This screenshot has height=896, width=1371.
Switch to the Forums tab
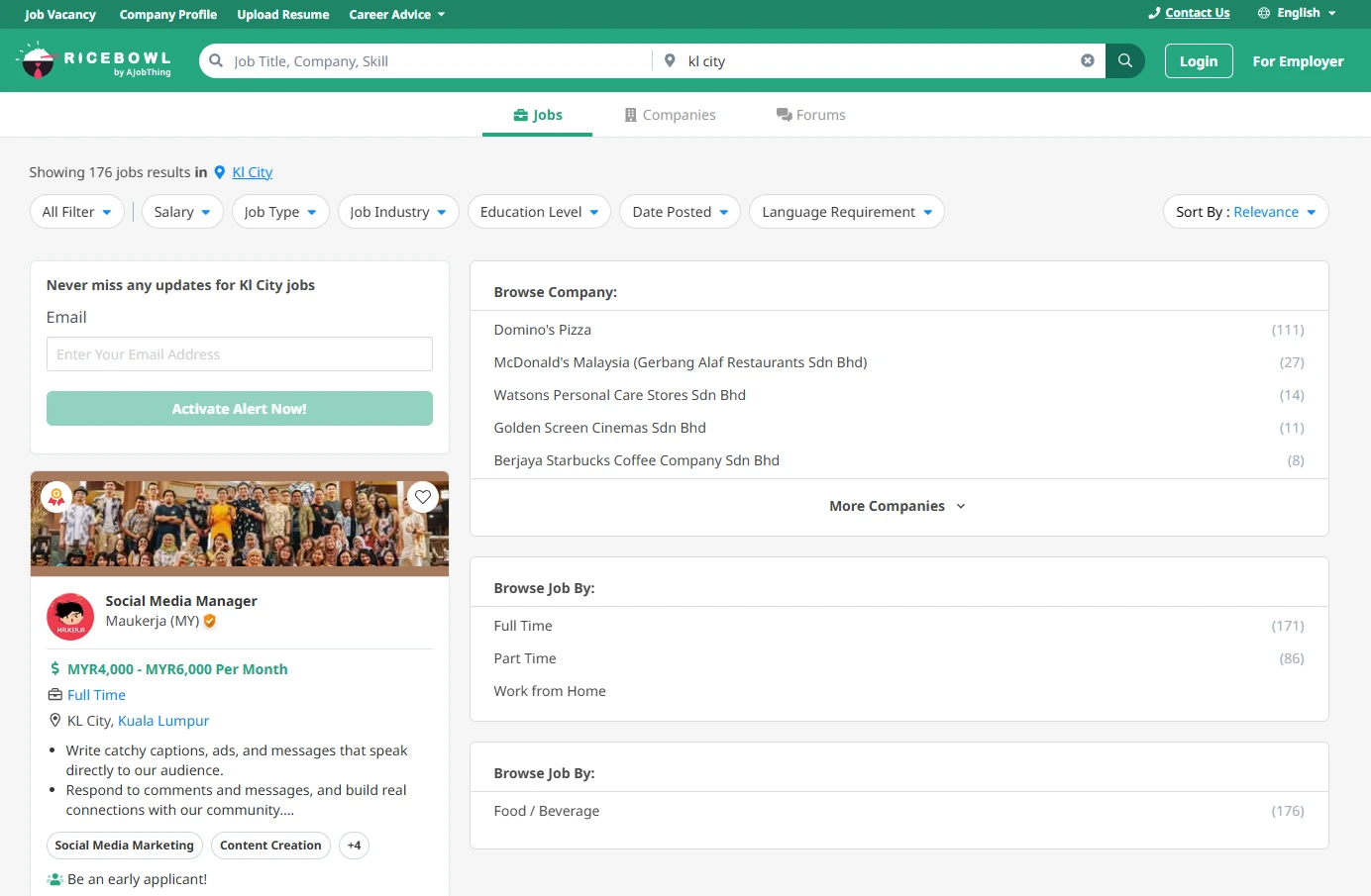(810, 115)
